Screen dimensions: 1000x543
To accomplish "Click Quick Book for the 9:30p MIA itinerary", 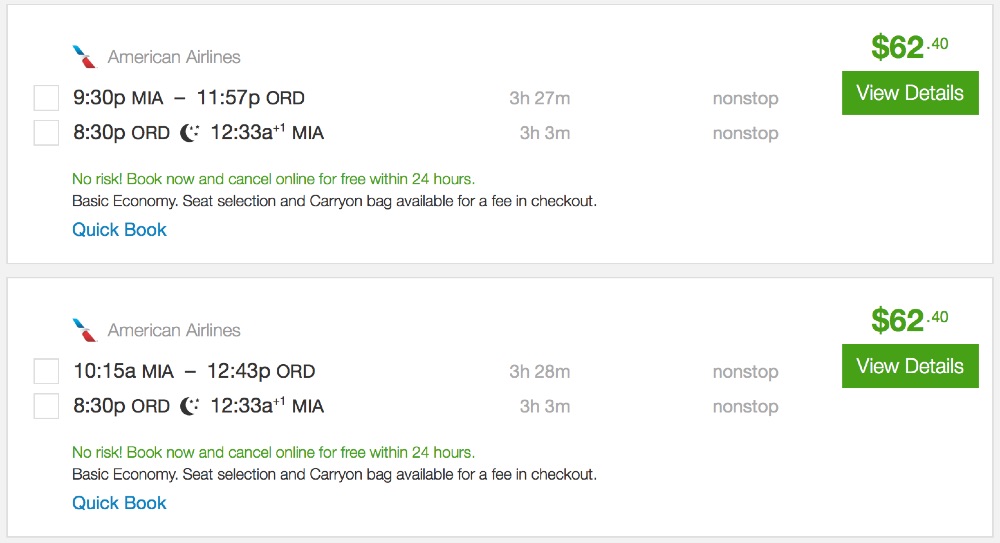I will 119,230.
